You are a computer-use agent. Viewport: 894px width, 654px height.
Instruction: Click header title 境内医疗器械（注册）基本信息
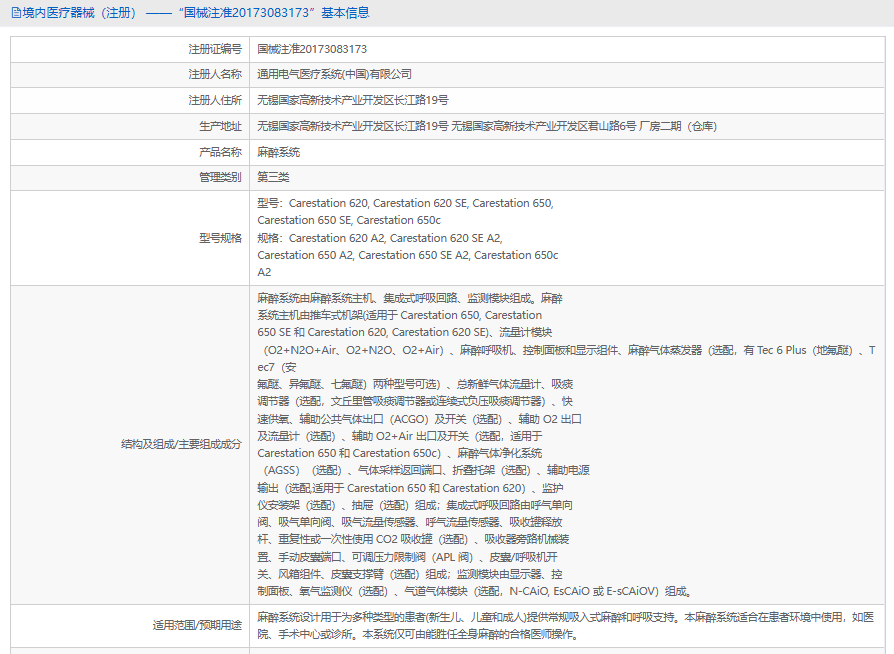[196, 13]
